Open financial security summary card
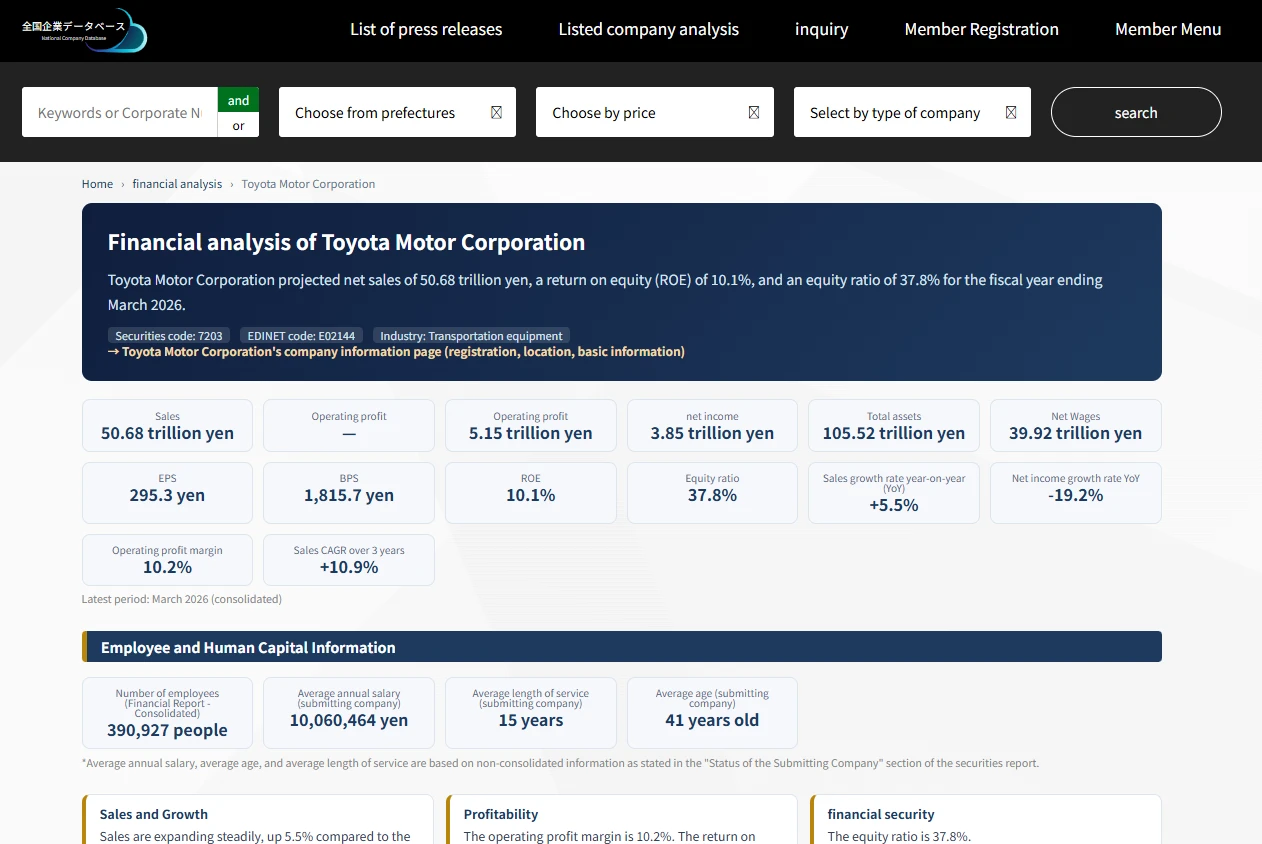This screenshot has height=844, width=1262. pos(986,820)
